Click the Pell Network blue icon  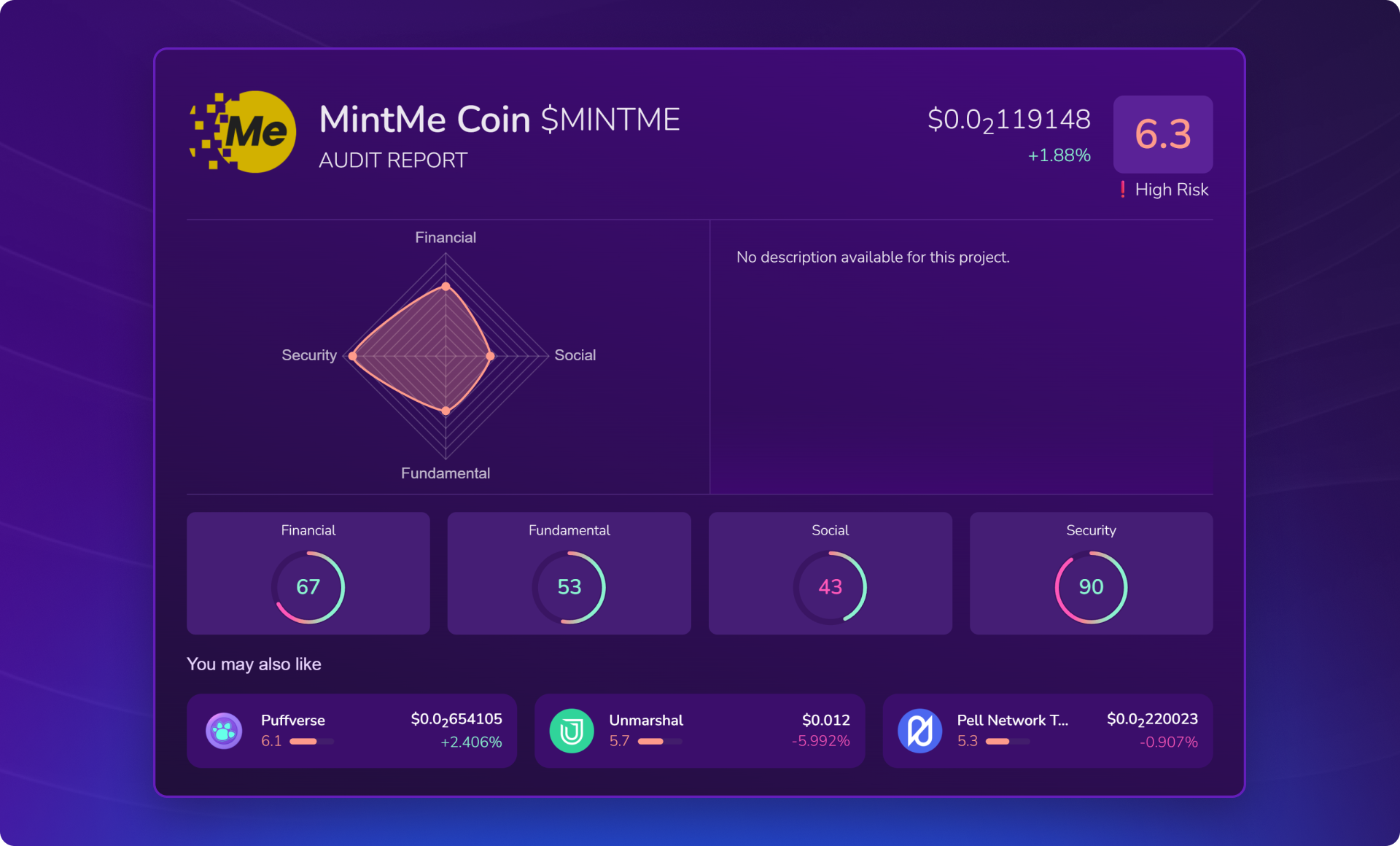pos(919,731)
